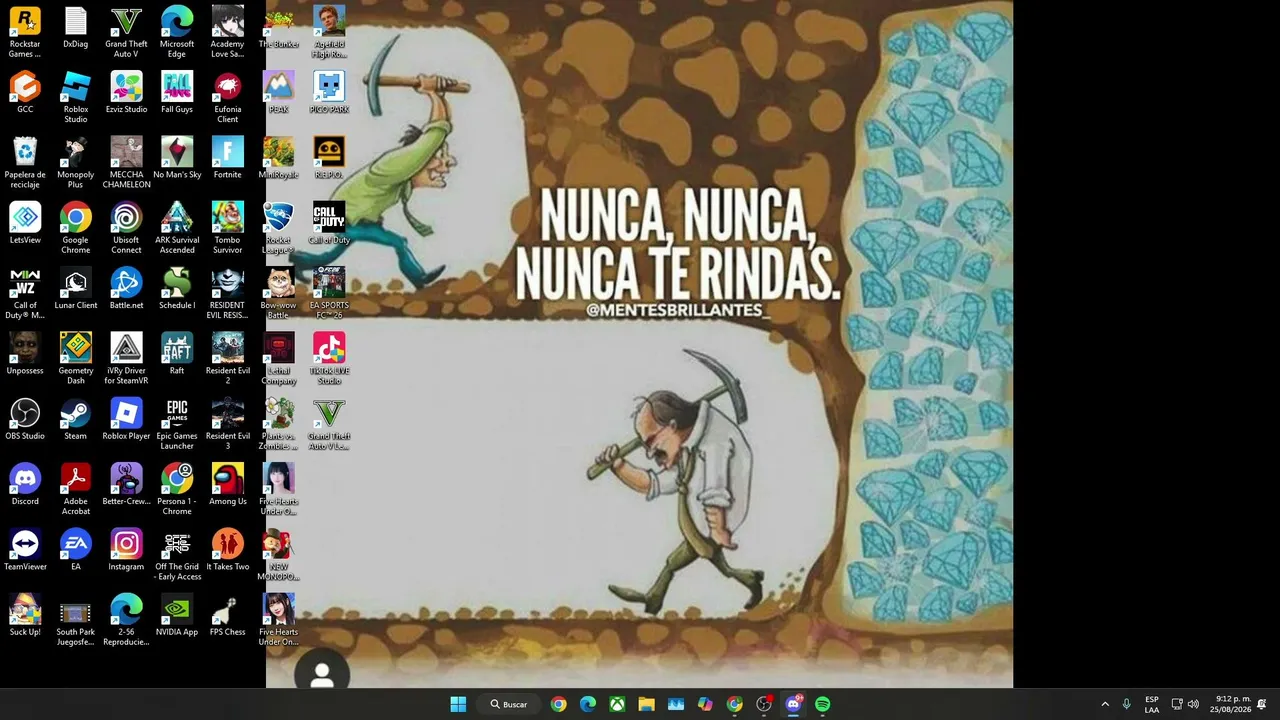Click the Buscar taskbar search box

(509, 704)
